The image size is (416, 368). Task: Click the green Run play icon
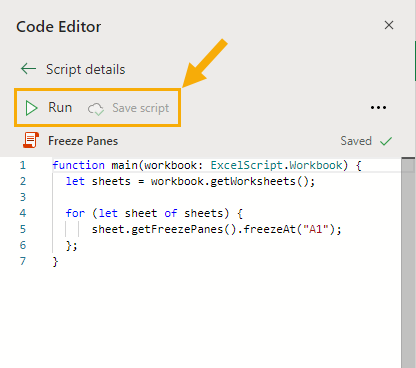pos(31,108)
